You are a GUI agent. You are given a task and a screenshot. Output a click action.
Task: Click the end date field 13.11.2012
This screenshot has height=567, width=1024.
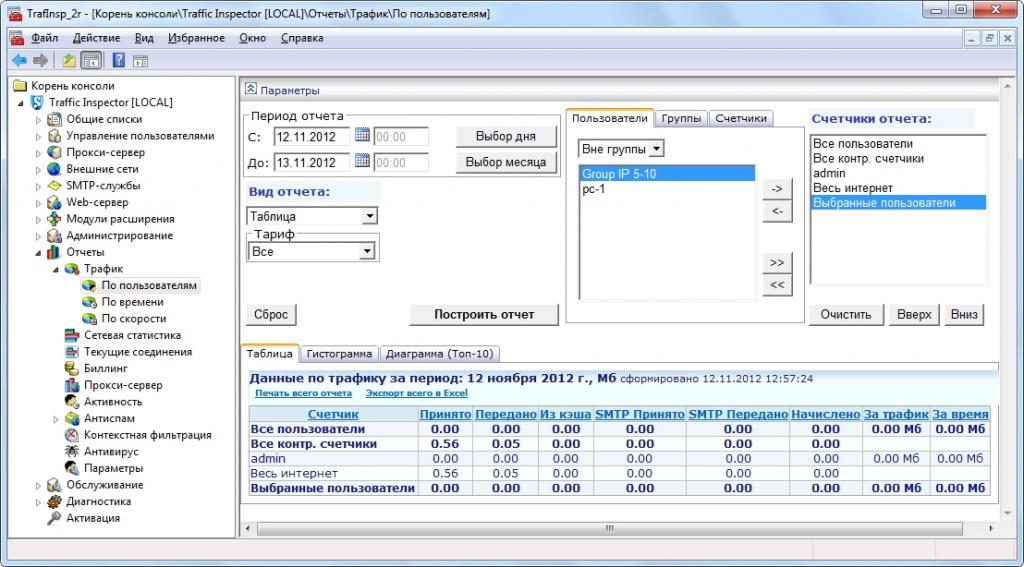tap(312, 162)
